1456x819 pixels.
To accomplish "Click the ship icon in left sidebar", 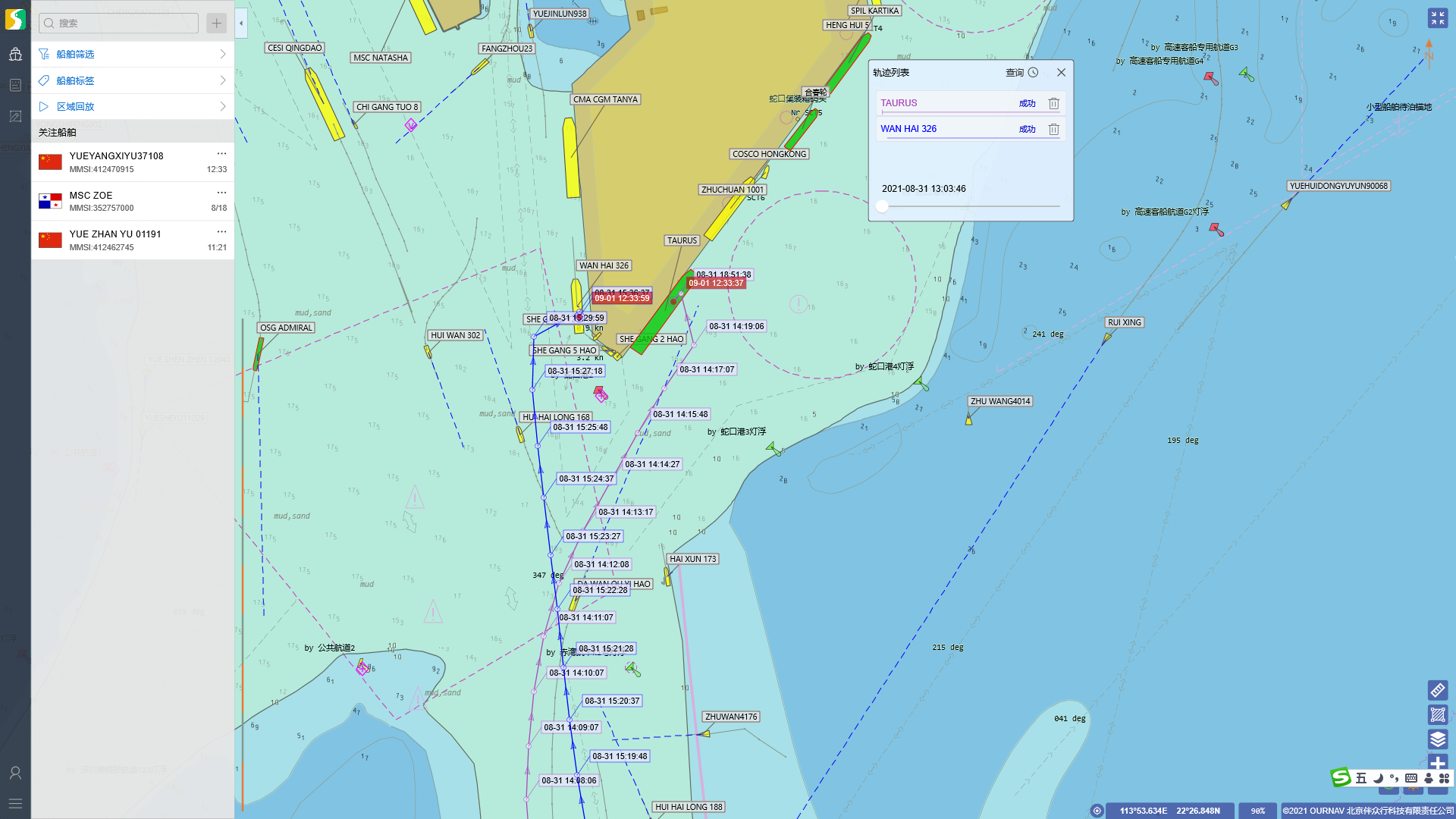I will click(x=15, y=54).
